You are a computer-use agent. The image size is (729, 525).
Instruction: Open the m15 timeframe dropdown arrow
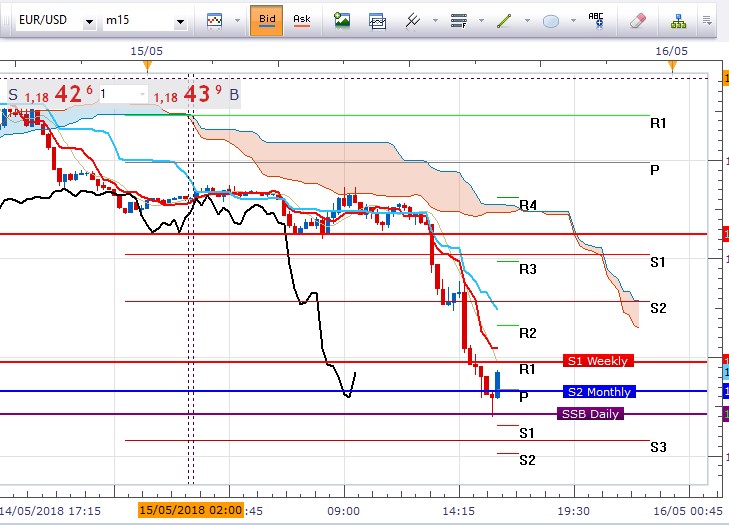click(180, 21)
